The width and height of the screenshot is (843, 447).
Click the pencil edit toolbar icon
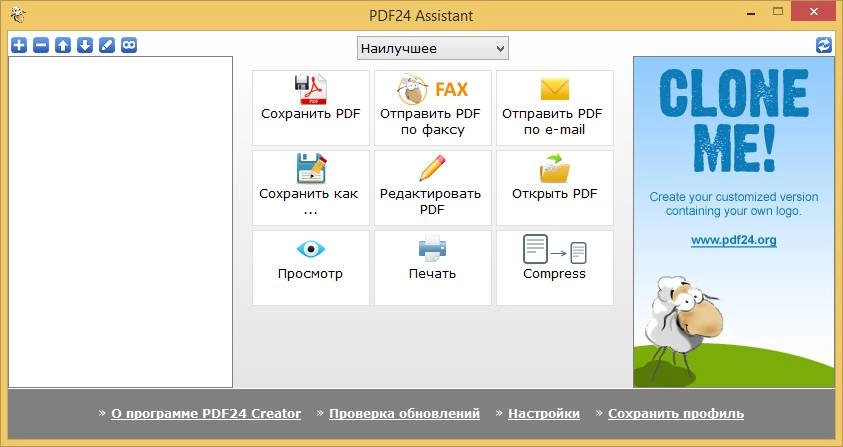[x=107, y=45]
